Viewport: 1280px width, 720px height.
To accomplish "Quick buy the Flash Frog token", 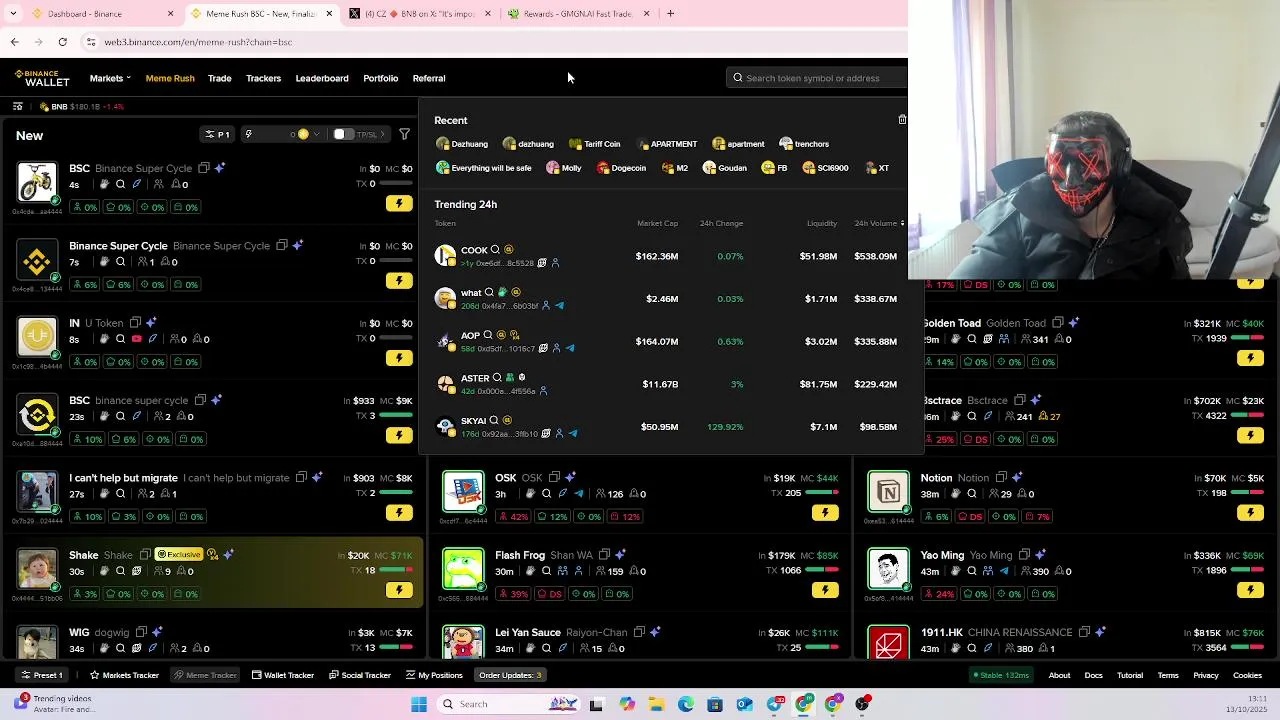I will click(825, 590).
